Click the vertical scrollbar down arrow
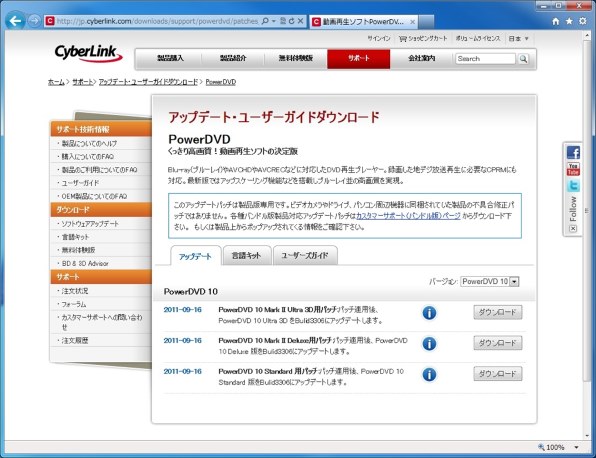596x458 pixels. coord(588,435)
